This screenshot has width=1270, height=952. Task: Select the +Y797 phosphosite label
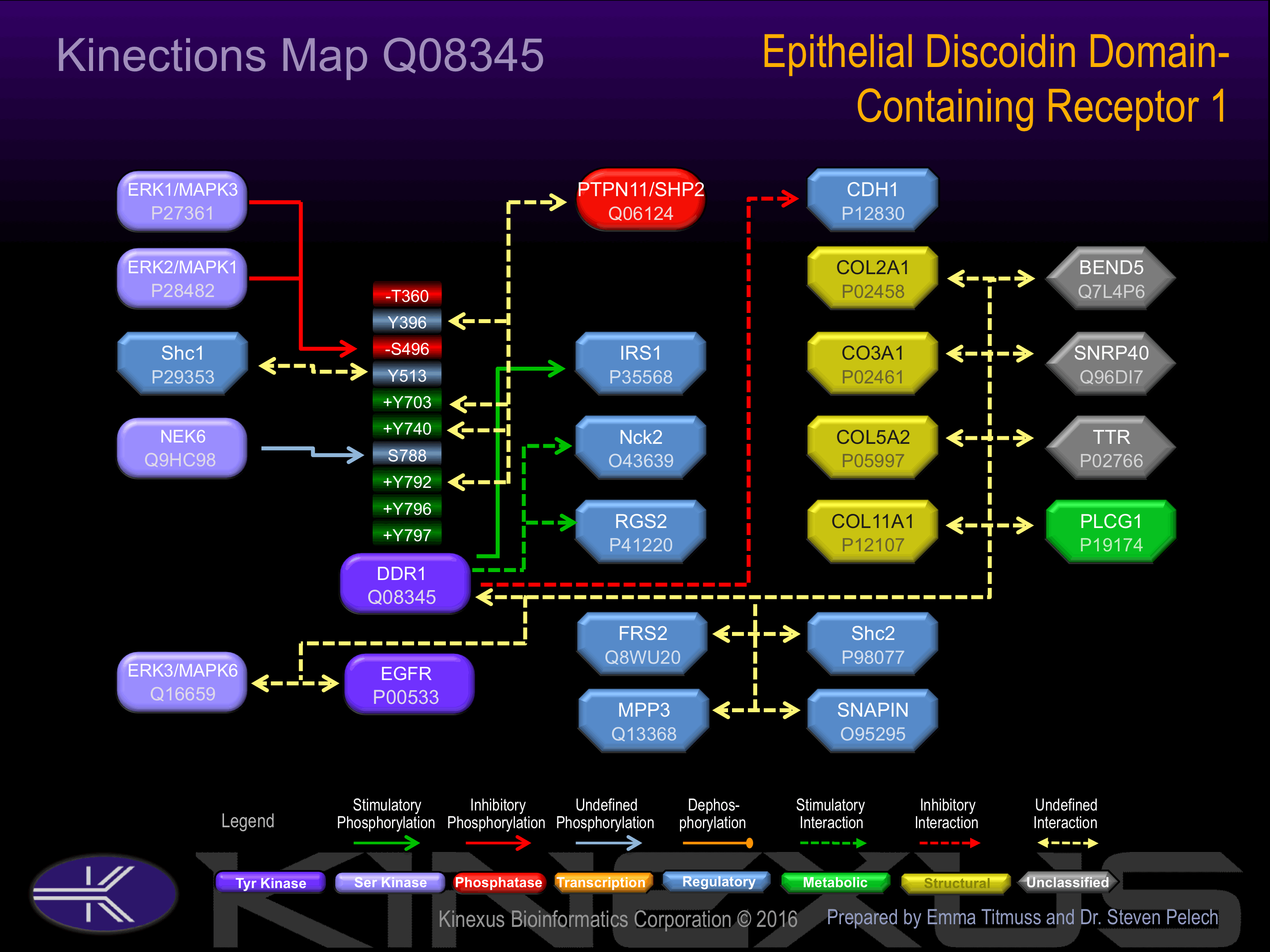[407, 535]
